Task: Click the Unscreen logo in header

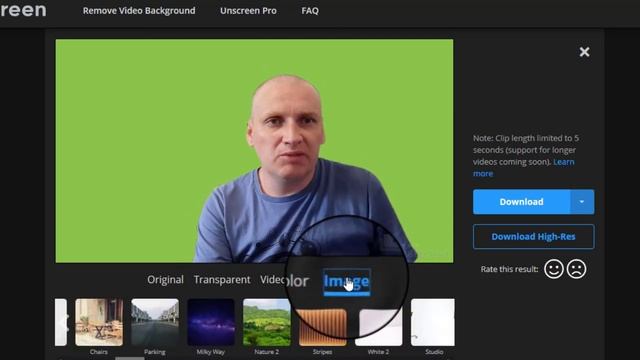Action: tap(23, 10)
